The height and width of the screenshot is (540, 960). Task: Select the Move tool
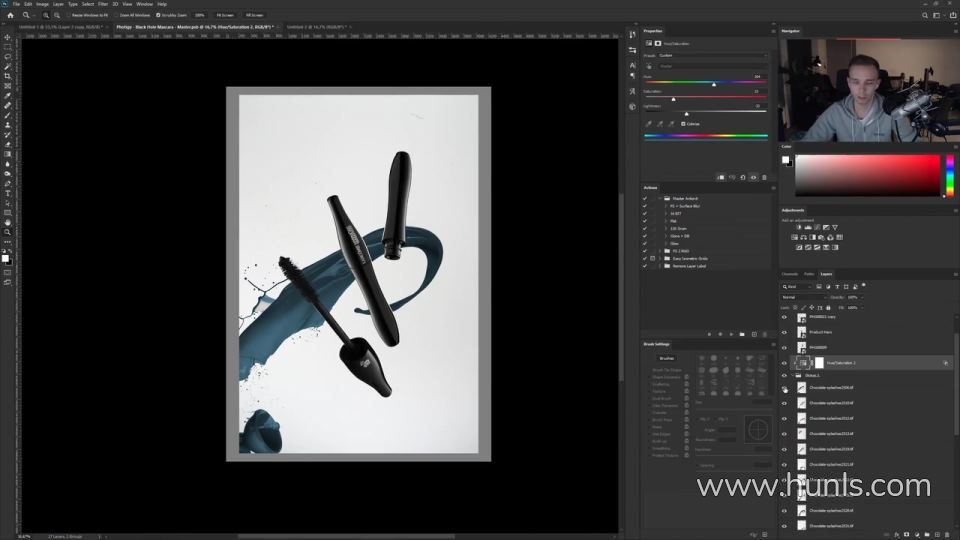pyautogui.click(x=7, y=37)
